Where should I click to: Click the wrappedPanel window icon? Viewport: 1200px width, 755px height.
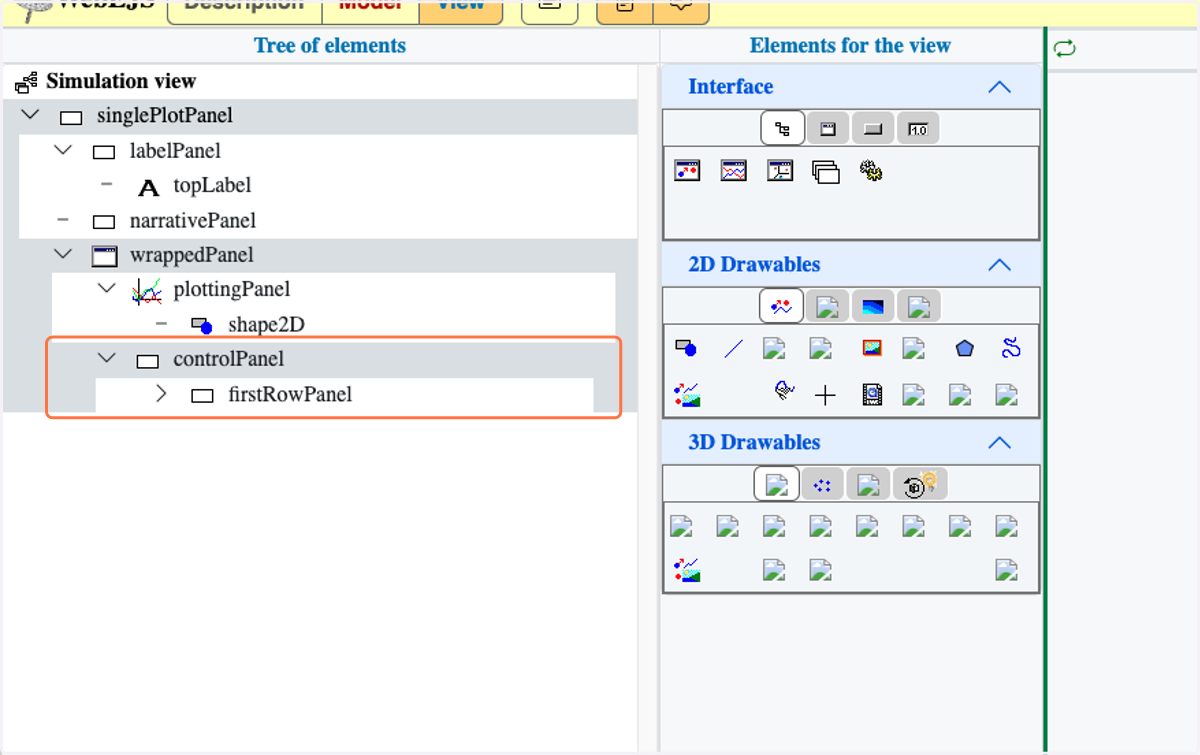tap(104, 256)
